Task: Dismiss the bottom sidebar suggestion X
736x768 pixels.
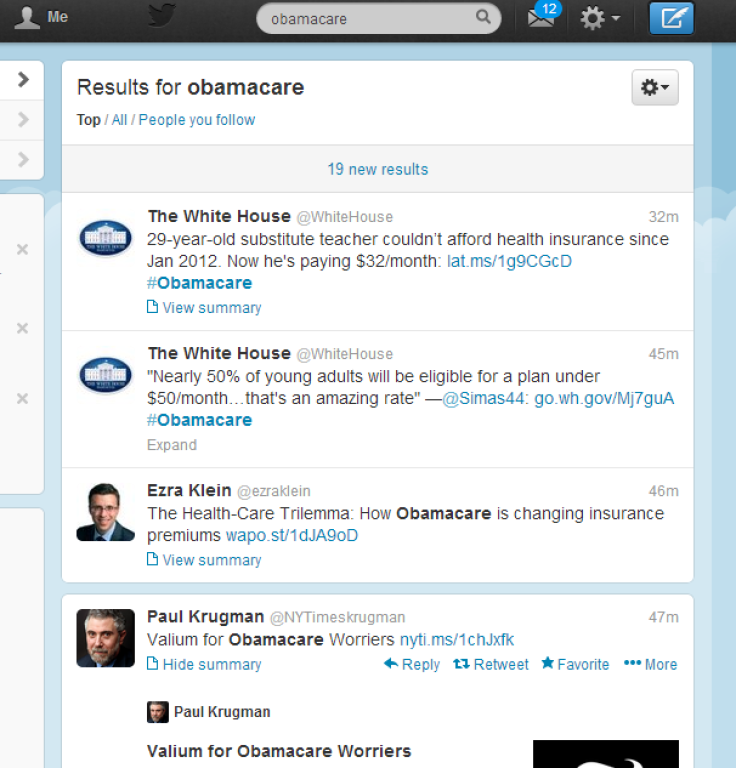Action: click(x=22, y=398)
